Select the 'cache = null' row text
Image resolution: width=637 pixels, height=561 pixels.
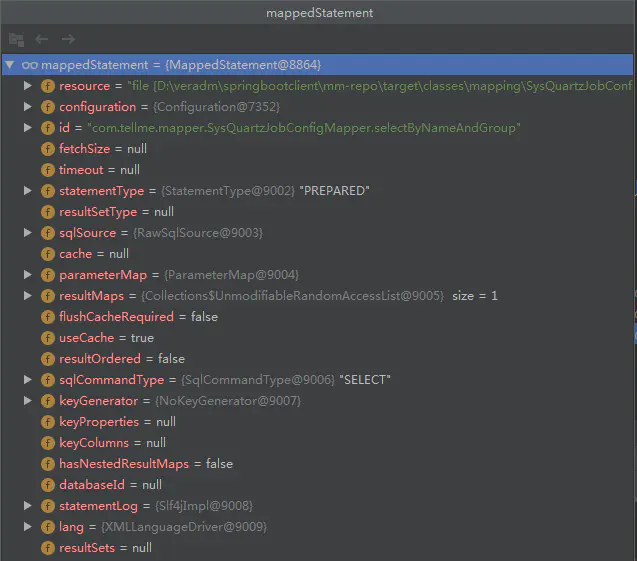[x=94, y=254]
